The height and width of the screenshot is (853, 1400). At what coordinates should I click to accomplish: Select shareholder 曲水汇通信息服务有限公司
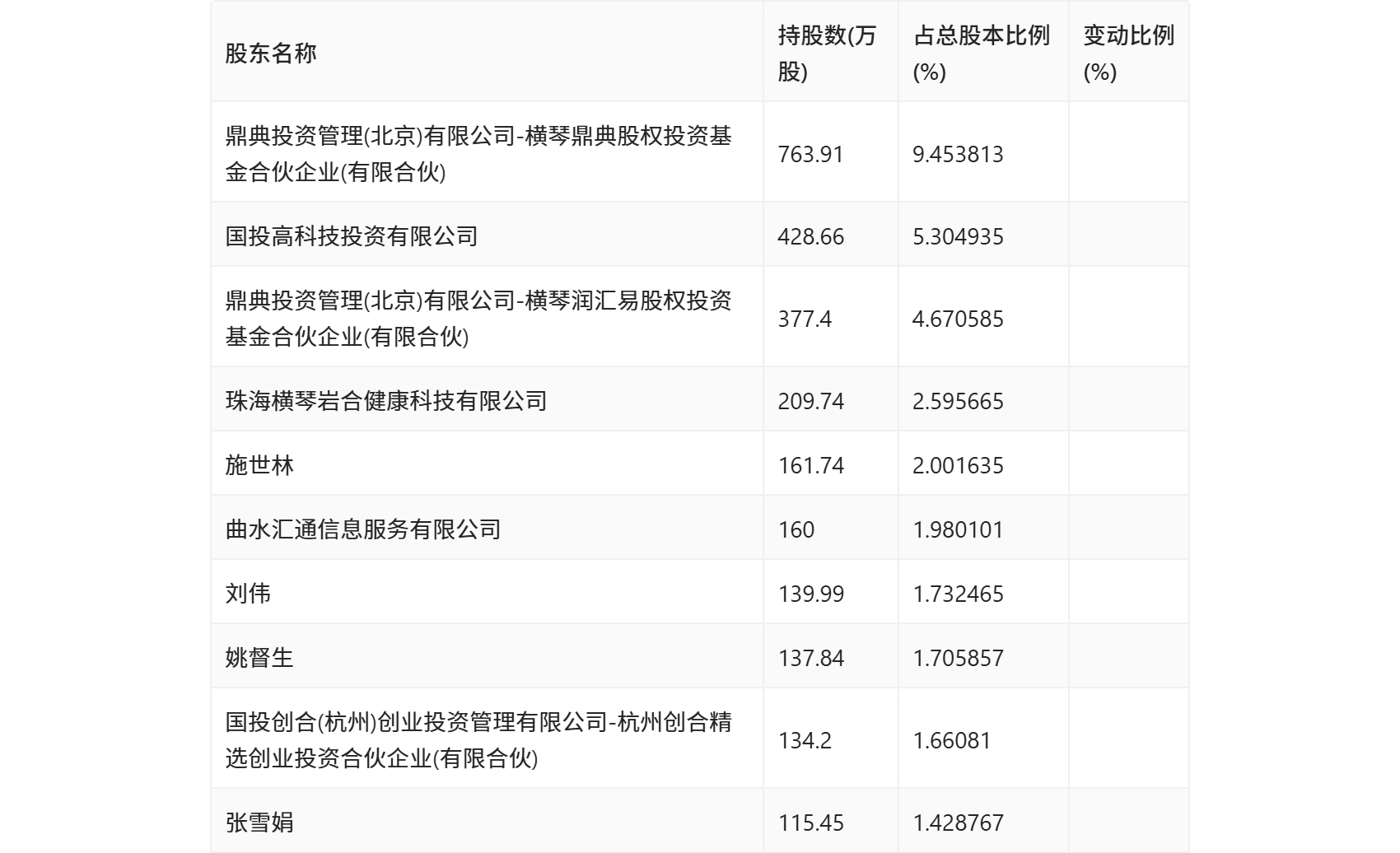[x=363, y=529]
